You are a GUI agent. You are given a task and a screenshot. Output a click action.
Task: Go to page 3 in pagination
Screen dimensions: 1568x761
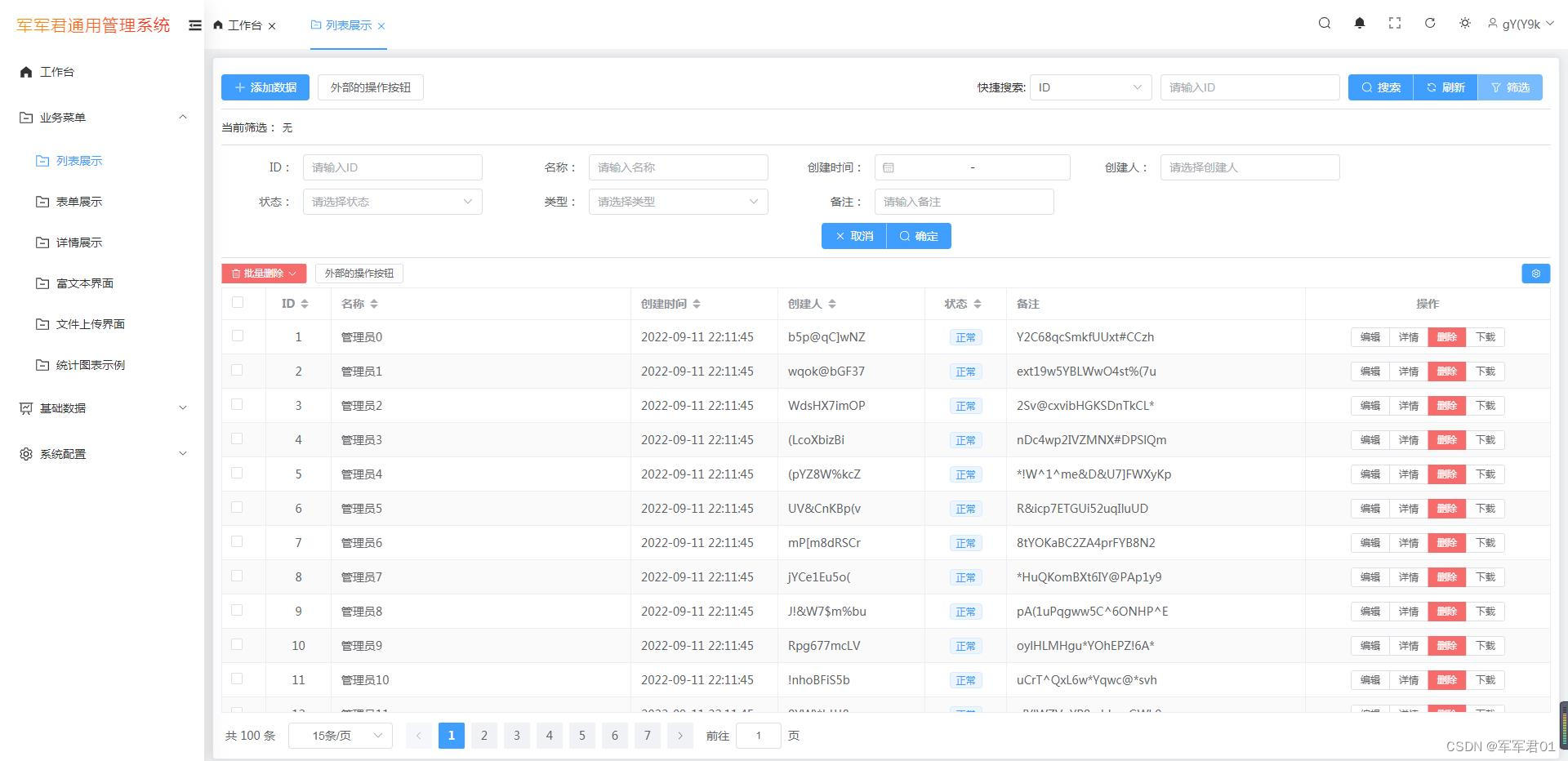517,736
